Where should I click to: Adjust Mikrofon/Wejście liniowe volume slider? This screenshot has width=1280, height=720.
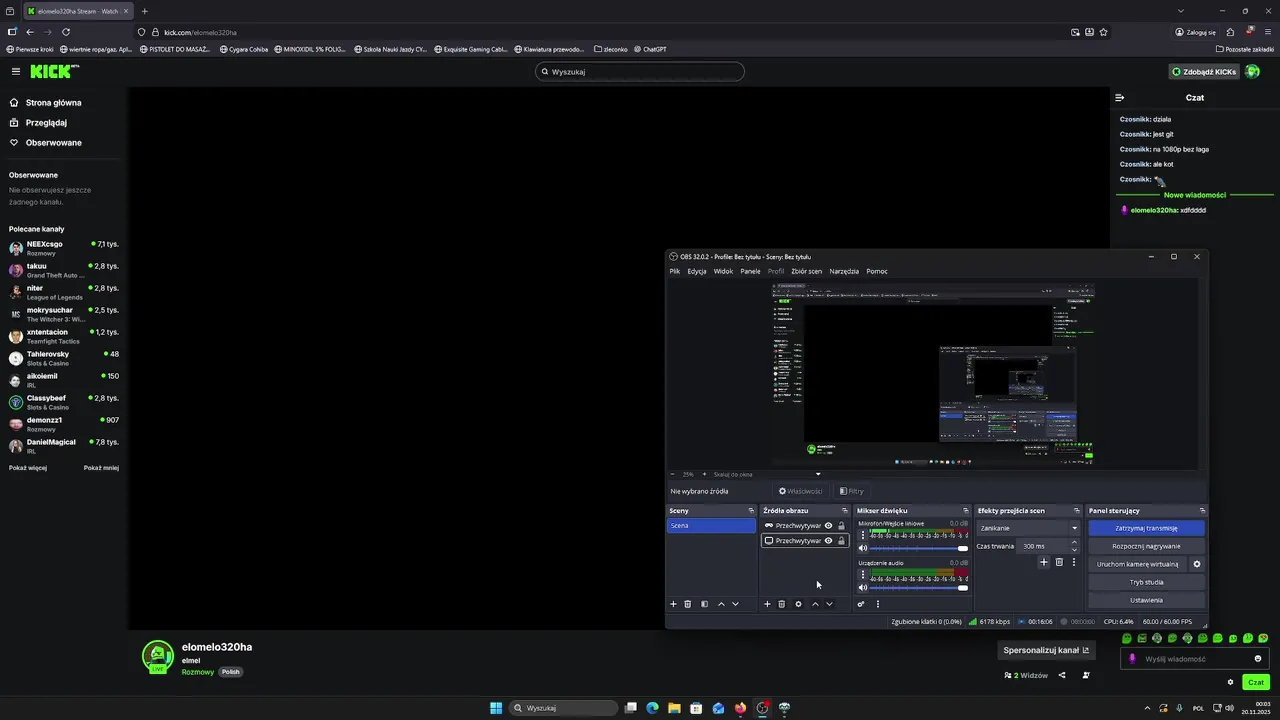click(x=920, y=548)
